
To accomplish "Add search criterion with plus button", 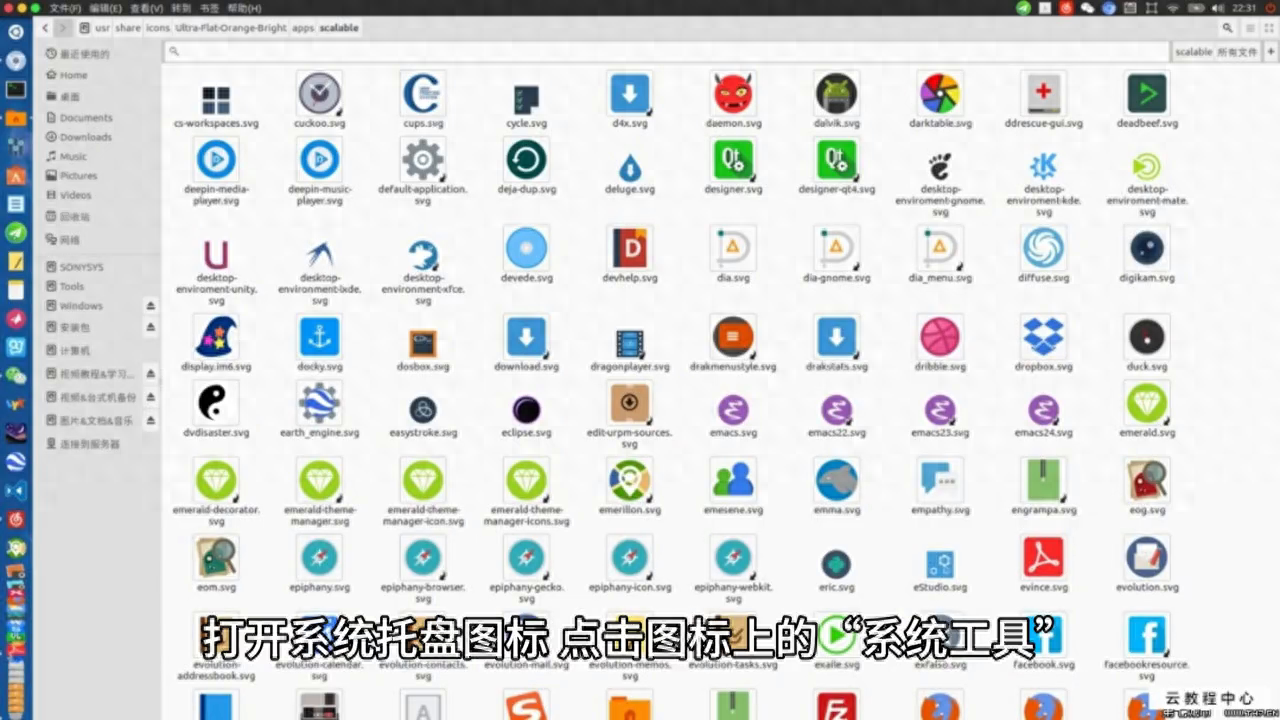I will 1270,52.
